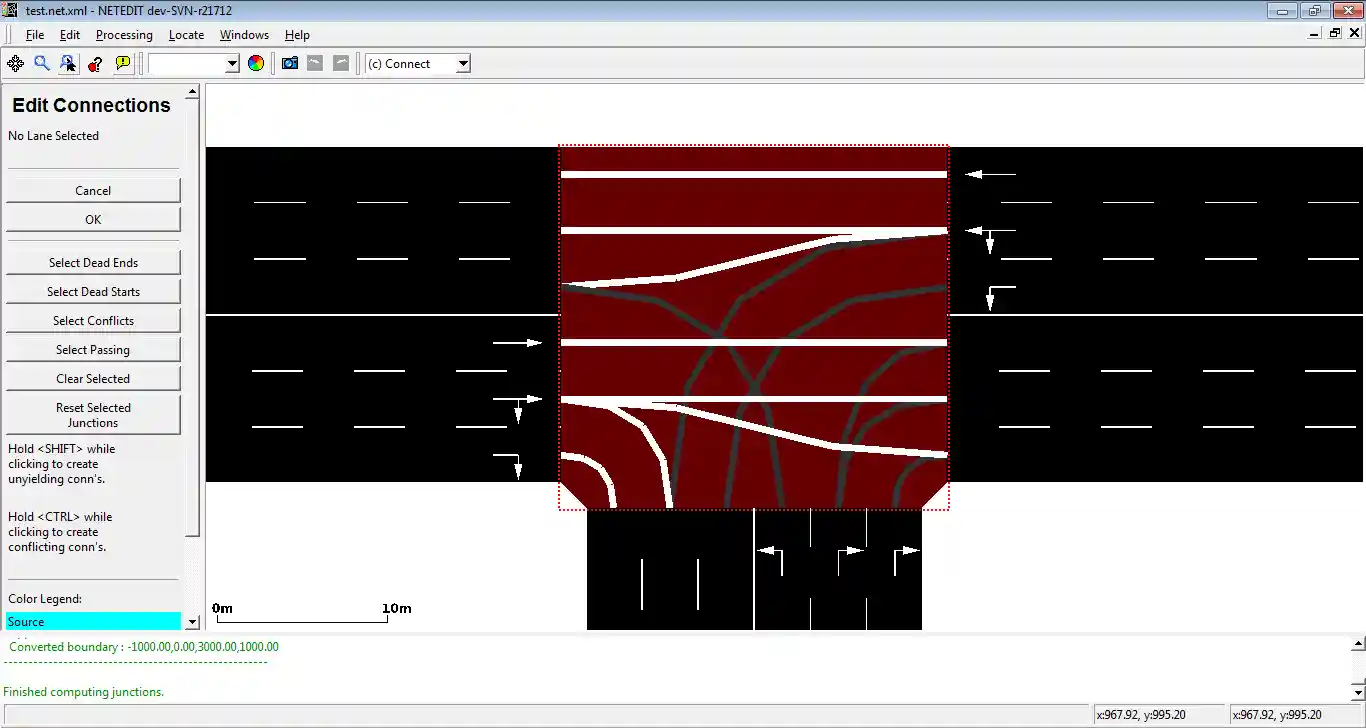This screenshot has height=728, width=1366.
Task: Open the empty view scheme combo box
Action: (194, 63)
